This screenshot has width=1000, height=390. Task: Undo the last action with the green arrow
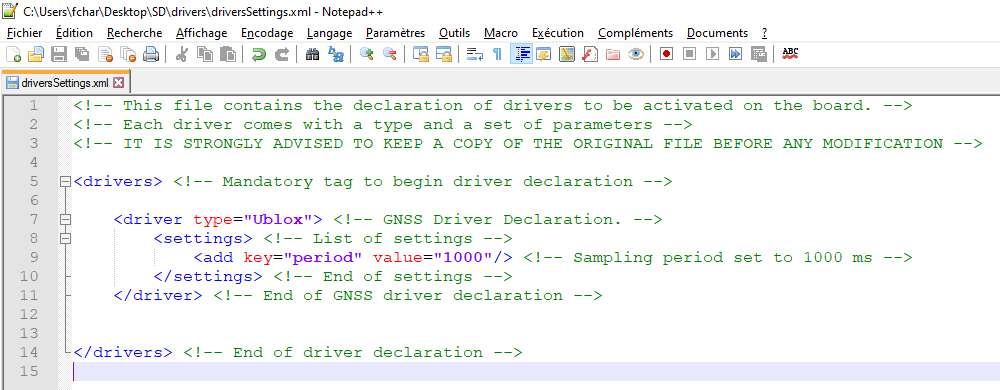258,54
